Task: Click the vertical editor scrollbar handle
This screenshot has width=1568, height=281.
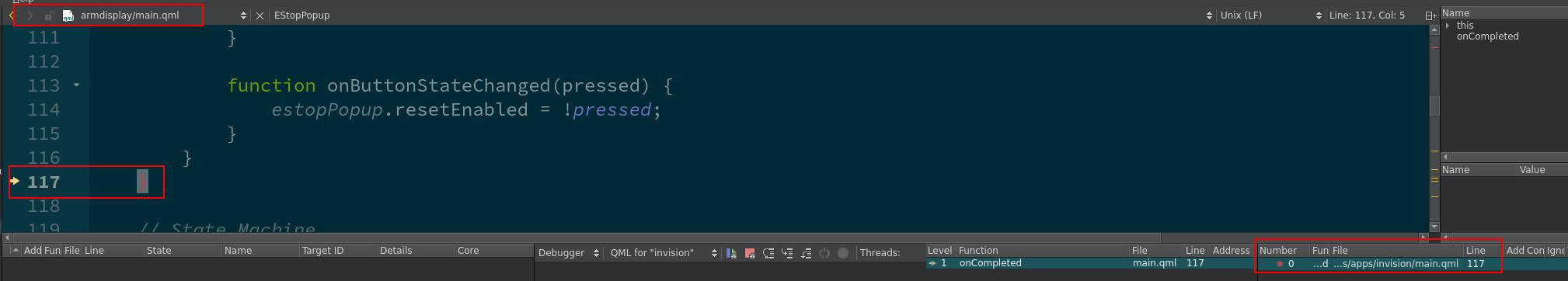Action: click(x=1434, y=105)
